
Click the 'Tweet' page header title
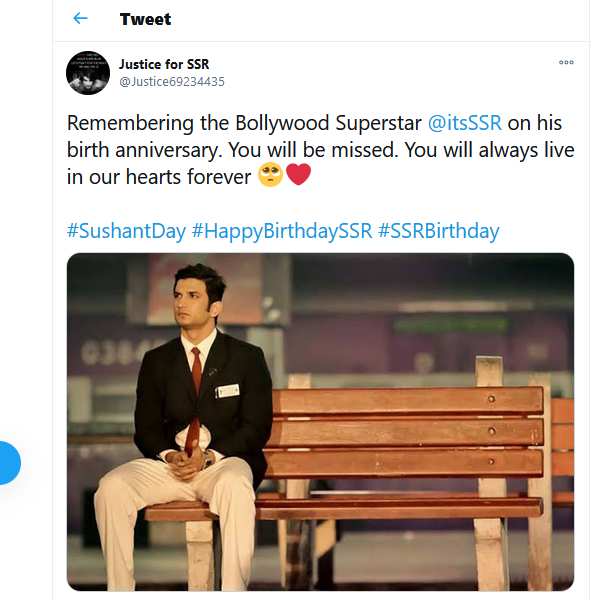click(x=144, y=19)
